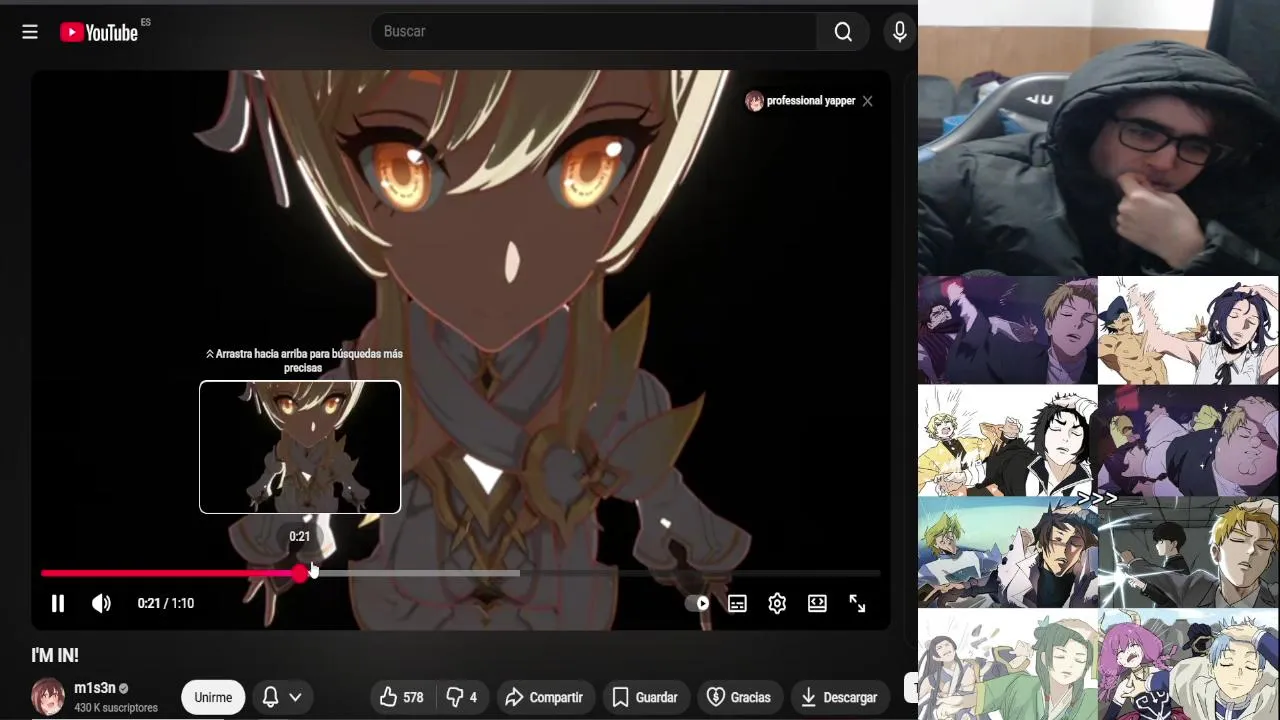Open m1s3n channel avatar
Image resolution: width=1280 pixels, height=720 pixels.
48,696
